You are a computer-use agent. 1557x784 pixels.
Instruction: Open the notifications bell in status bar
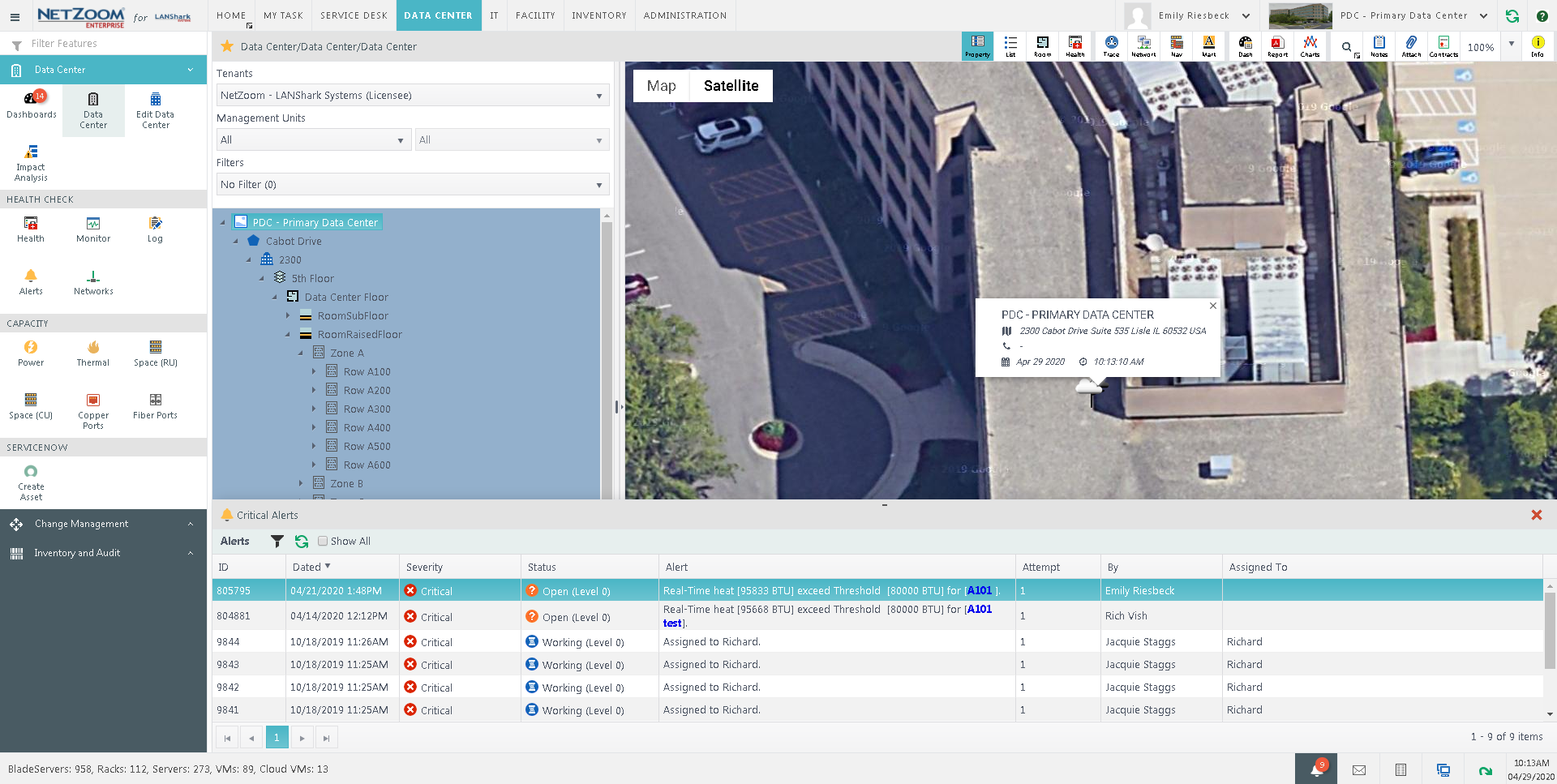tap(1317, 769)
